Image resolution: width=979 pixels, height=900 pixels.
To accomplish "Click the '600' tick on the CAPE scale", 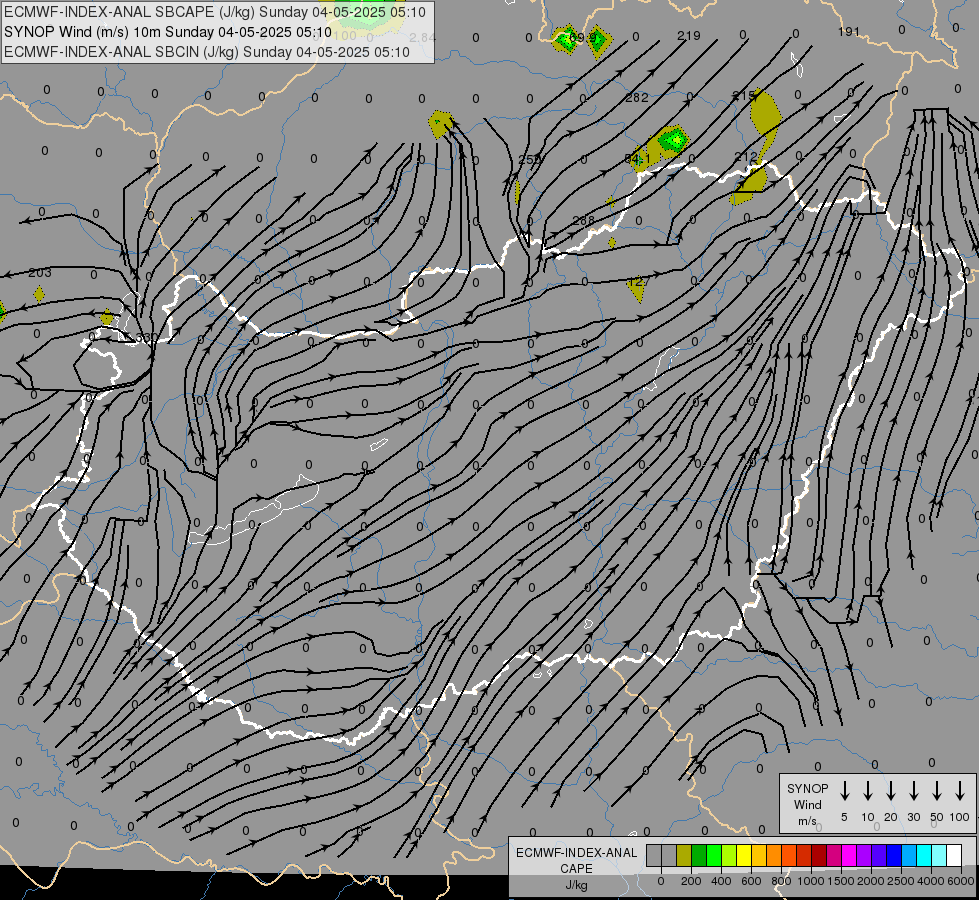I will [751, 881].
